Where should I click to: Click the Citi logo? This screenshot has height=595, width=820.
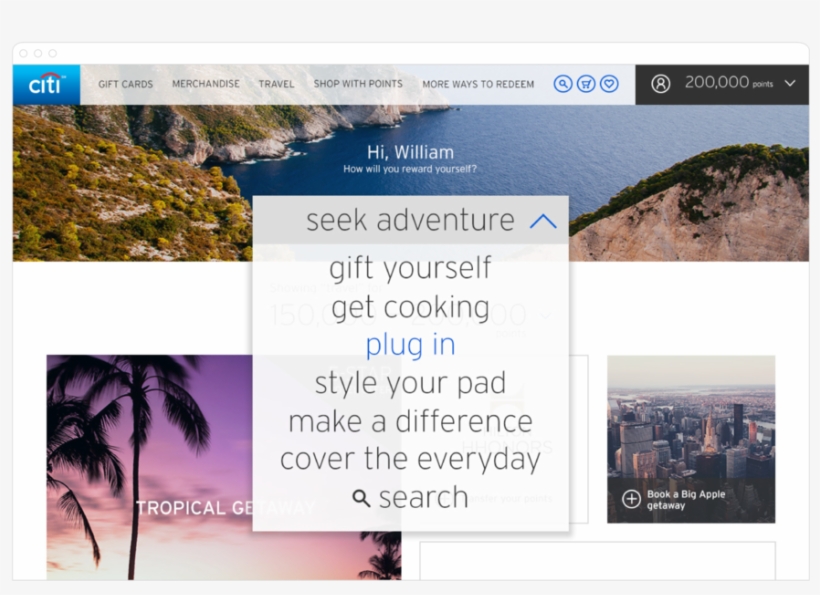point(46,84)
